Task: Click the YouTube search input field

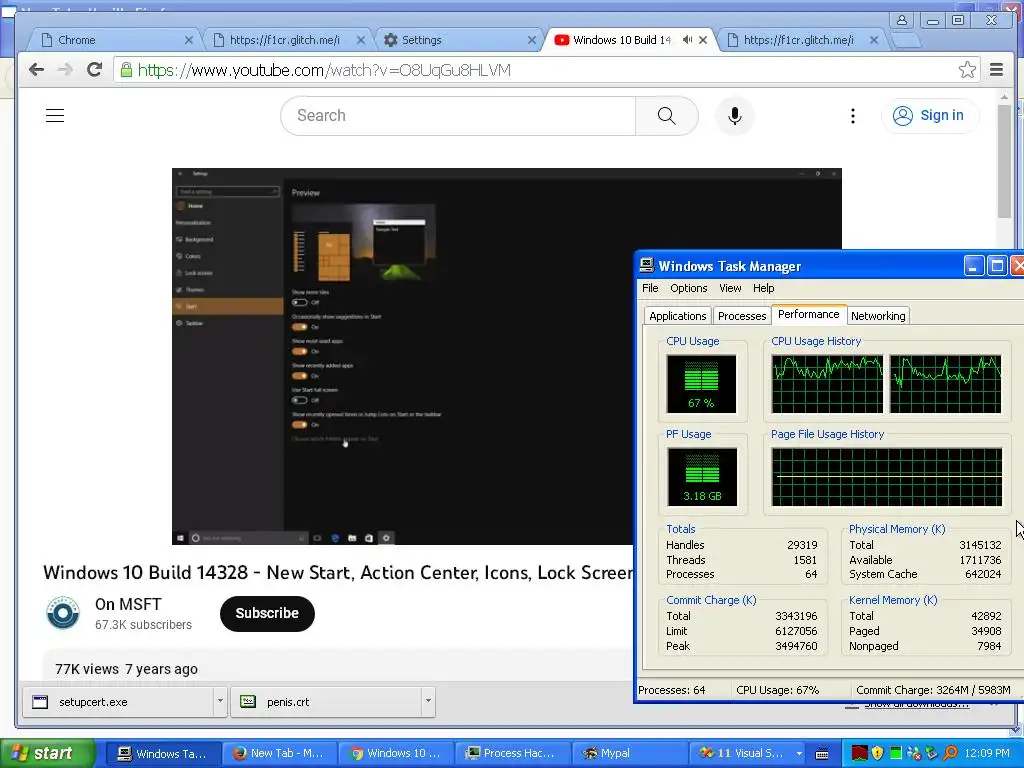Action: (458, 116)
